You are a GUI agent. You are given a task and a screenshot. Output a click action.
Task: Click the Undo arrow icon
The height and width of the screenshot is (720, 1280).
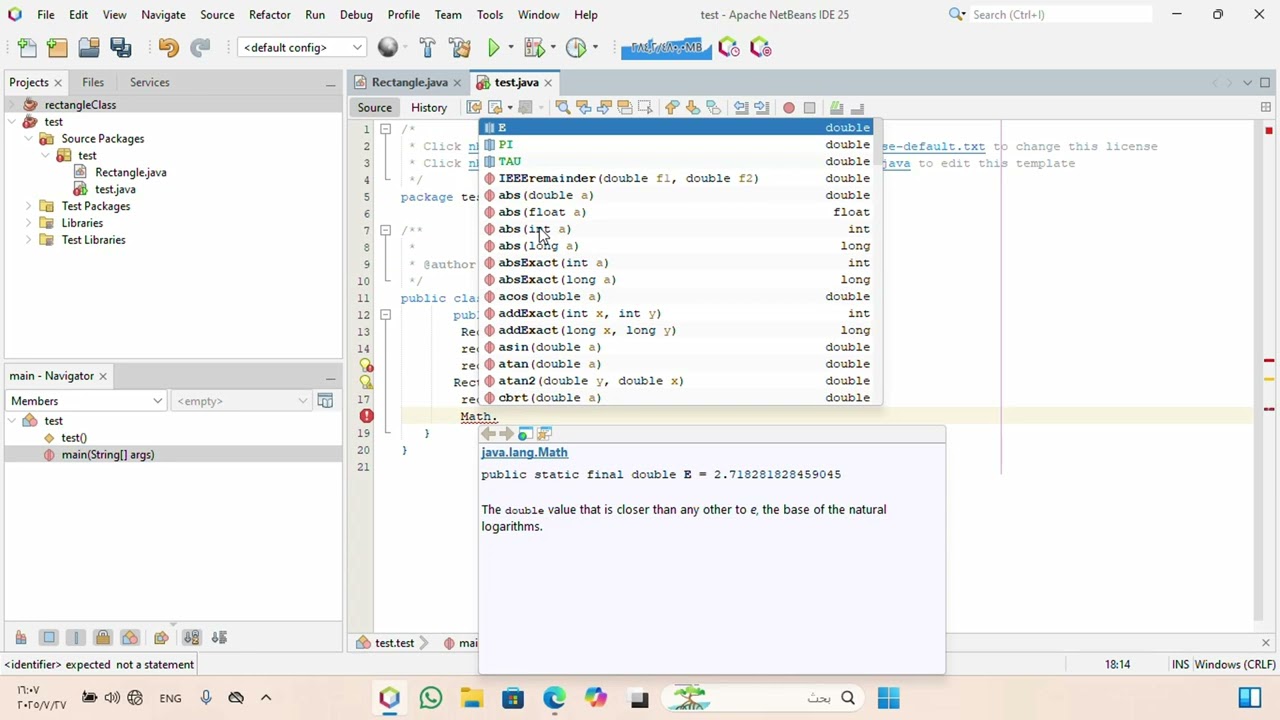(x=168, y=48)
